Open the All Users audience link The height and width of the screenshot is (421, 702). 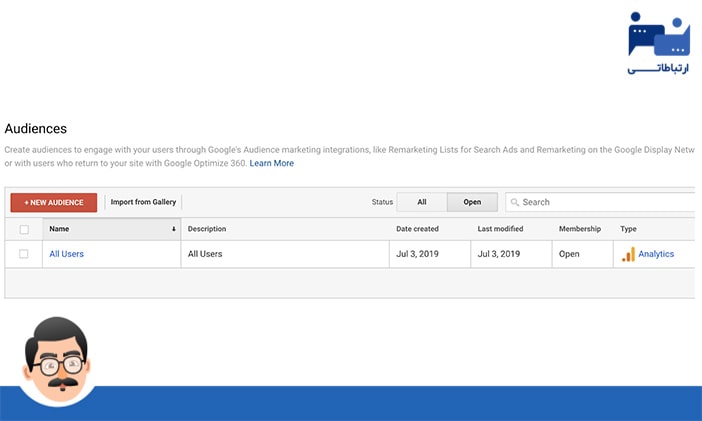pos(67,254)
